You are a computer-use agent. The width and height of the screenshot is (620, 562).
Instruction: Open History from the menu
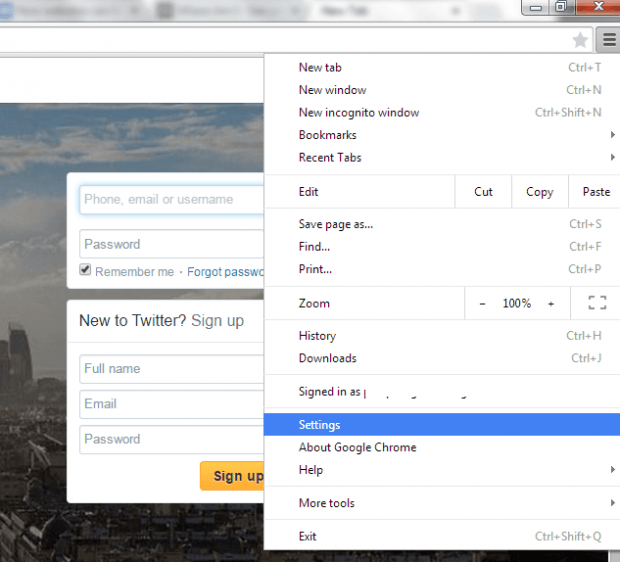442,336
